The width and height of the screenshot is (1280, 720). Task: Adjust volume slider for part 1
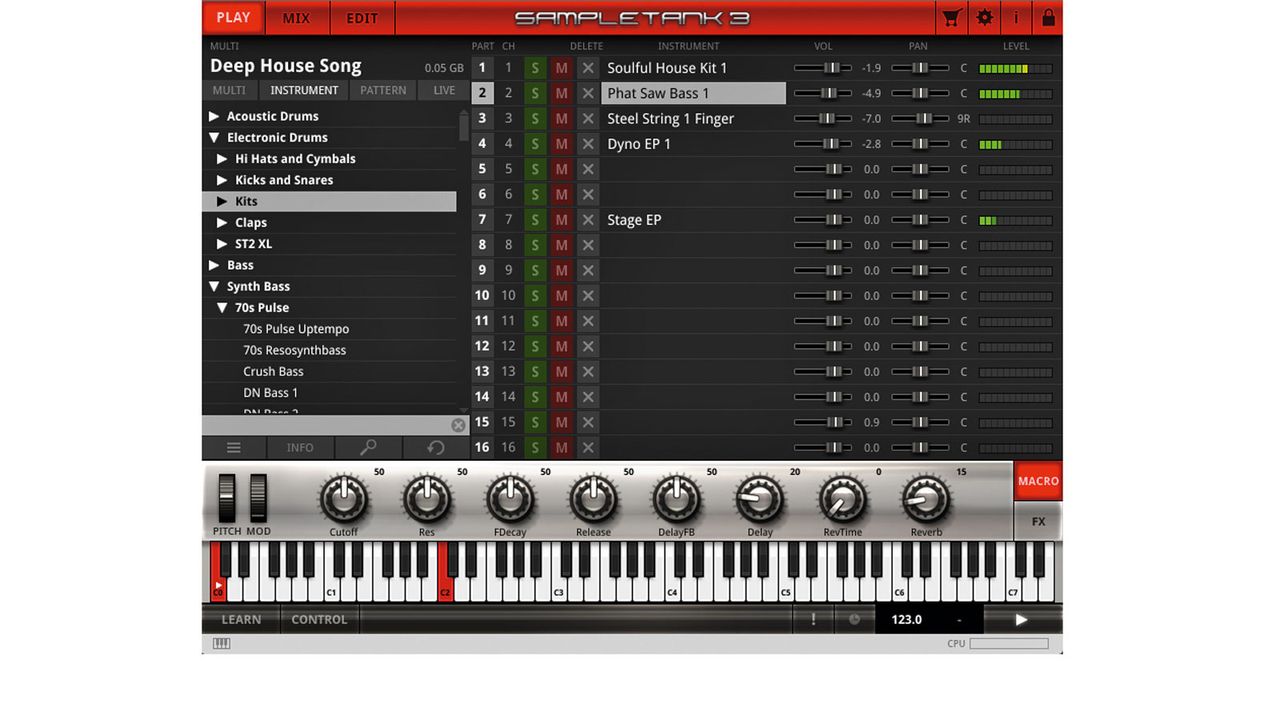click(x=823, y=68)
